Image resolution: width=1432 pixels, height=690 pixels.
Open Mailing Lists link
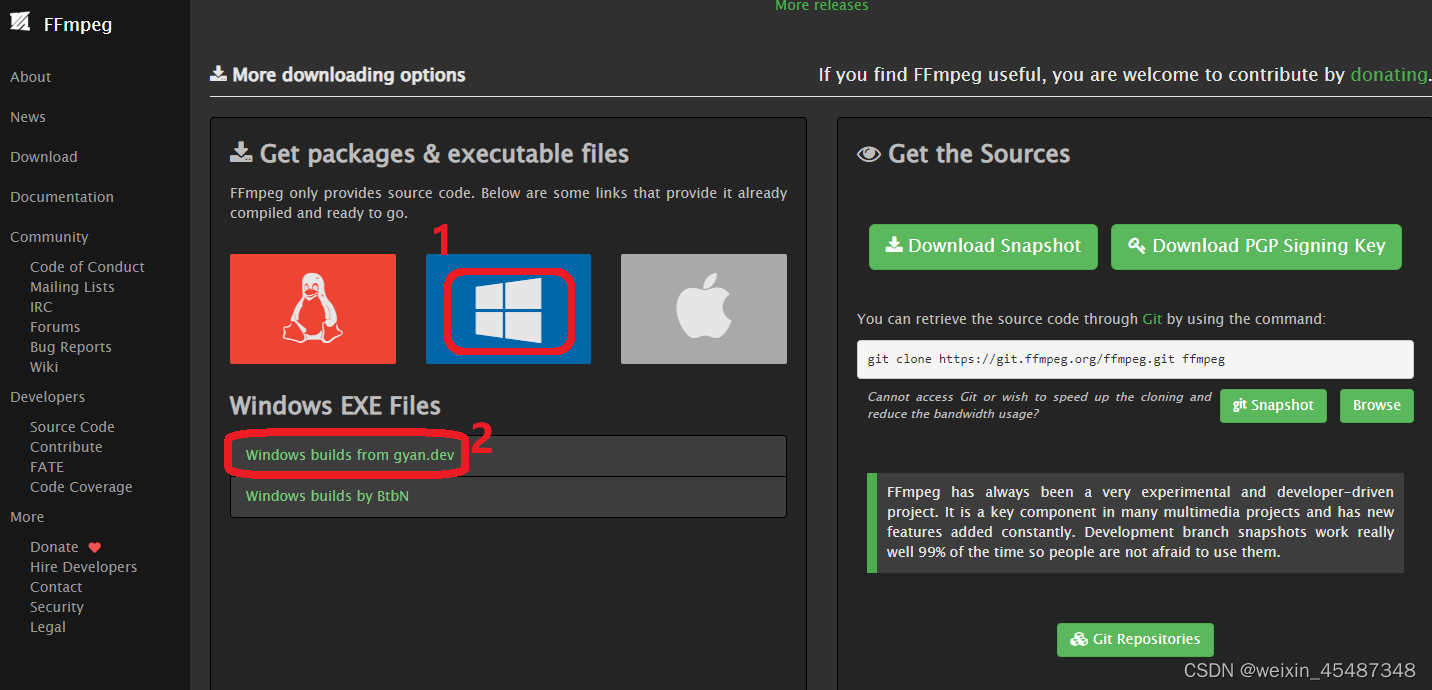point(72,287)
